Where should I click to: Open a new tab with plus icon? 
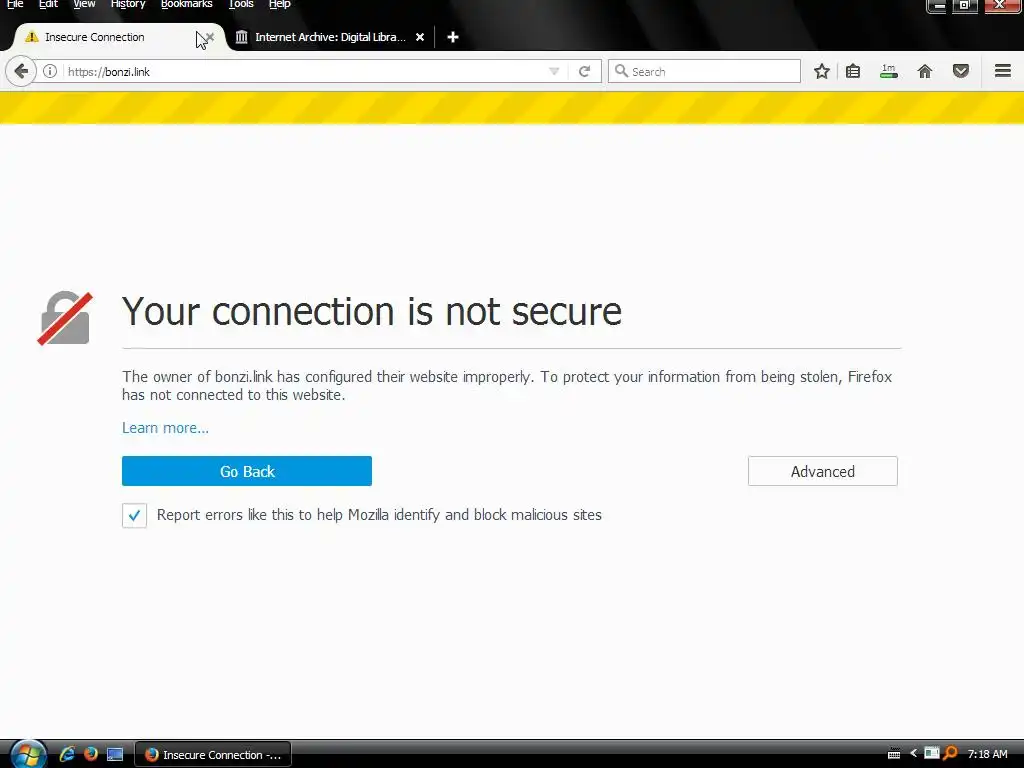(x=453, y=37)
